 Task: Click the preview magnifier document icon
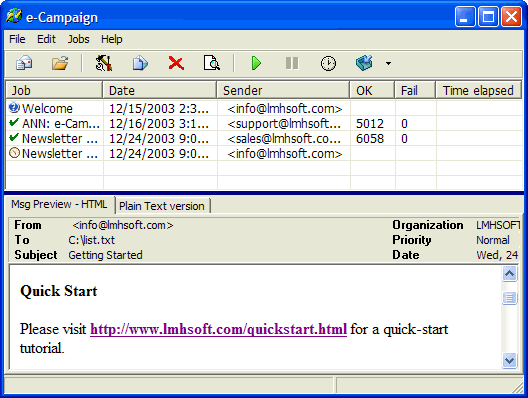click(x=211, y=63)
